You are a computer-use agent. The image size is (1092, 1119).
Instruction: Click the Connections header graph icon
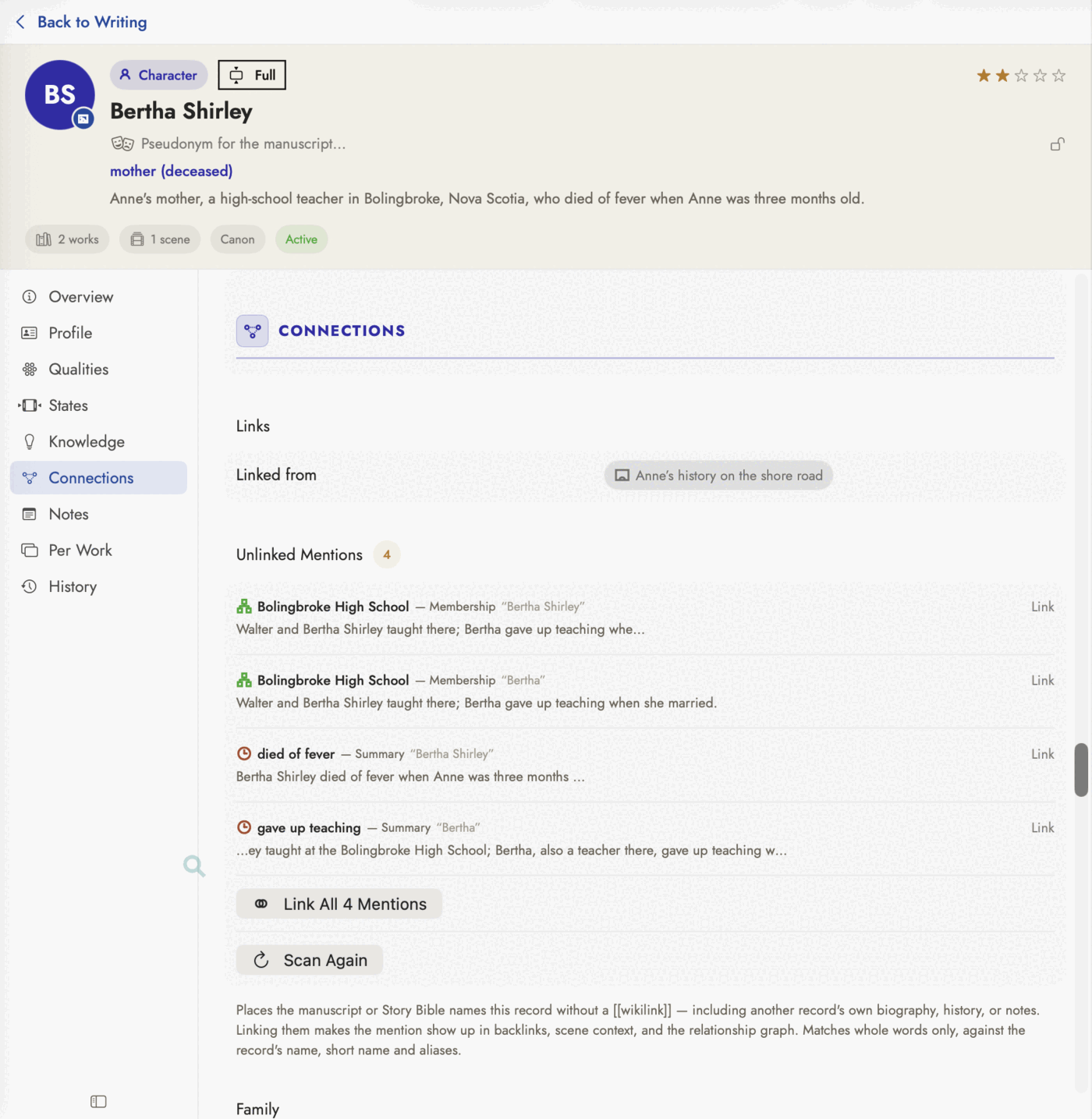(252, 331)
